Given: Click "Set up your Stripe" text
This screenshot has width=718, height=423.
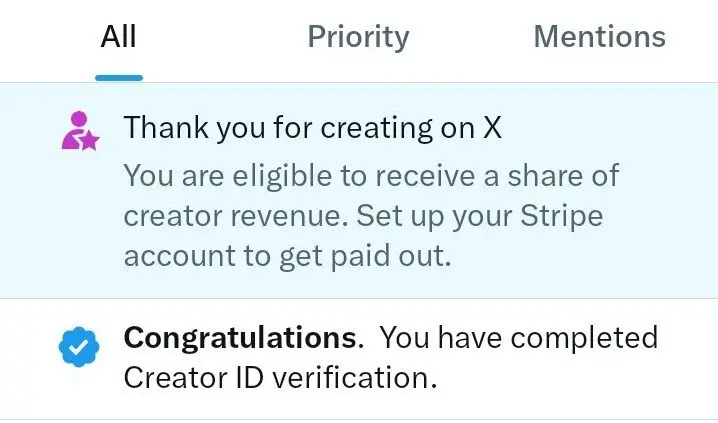Looking at the screenshot, I should pyautogui.click(x=479, y=216).
